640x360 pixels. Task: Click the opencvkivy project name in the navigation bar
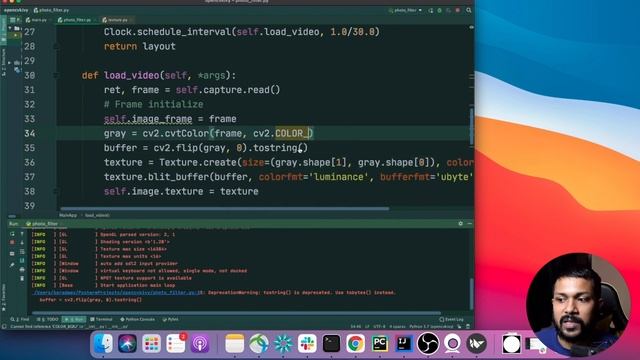[x=16, y=10]
